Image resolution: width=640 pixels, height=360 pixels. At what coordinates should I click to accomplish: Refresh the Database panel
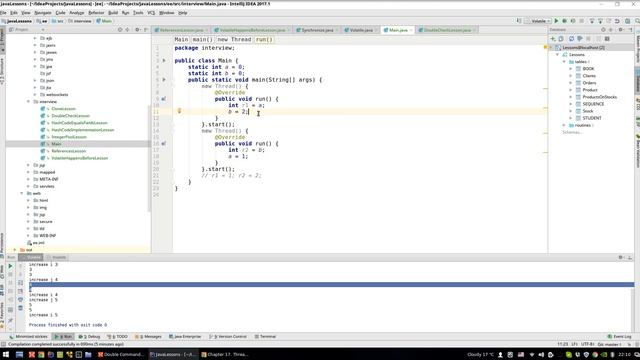[571, 39]
